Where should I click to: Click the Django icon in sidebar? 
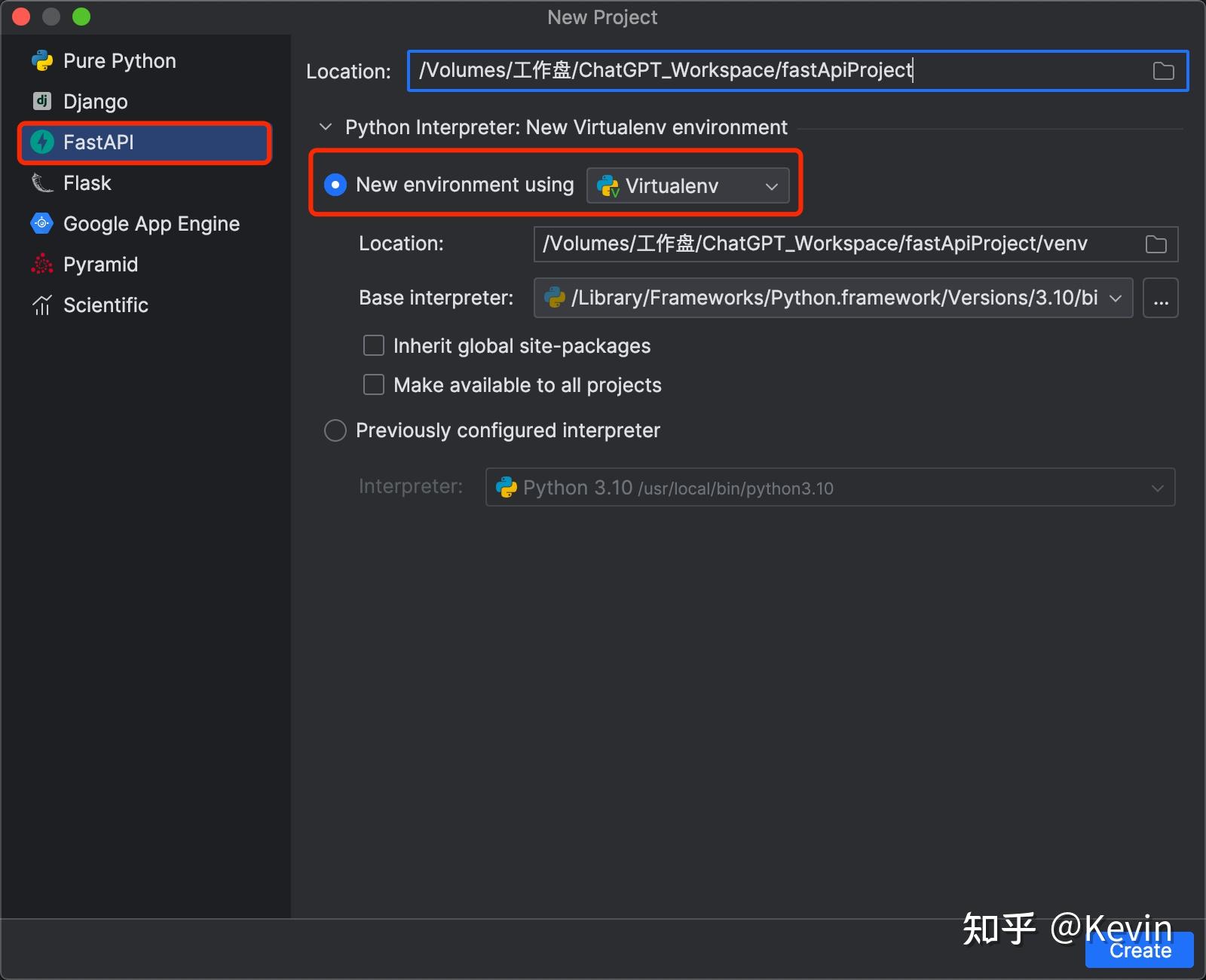(42, 101)
